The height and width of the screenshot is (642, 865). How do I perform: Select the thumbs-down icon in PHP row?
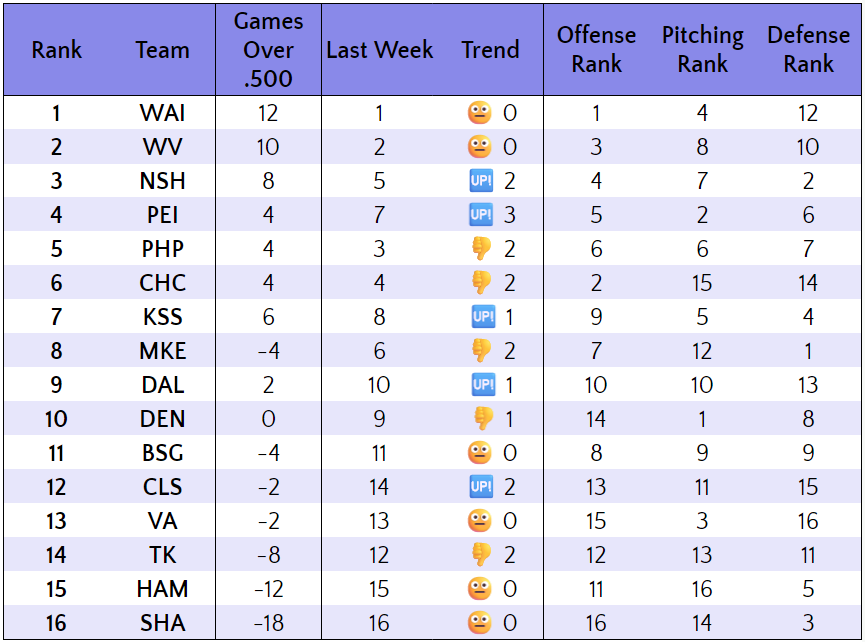pos(482,249)
